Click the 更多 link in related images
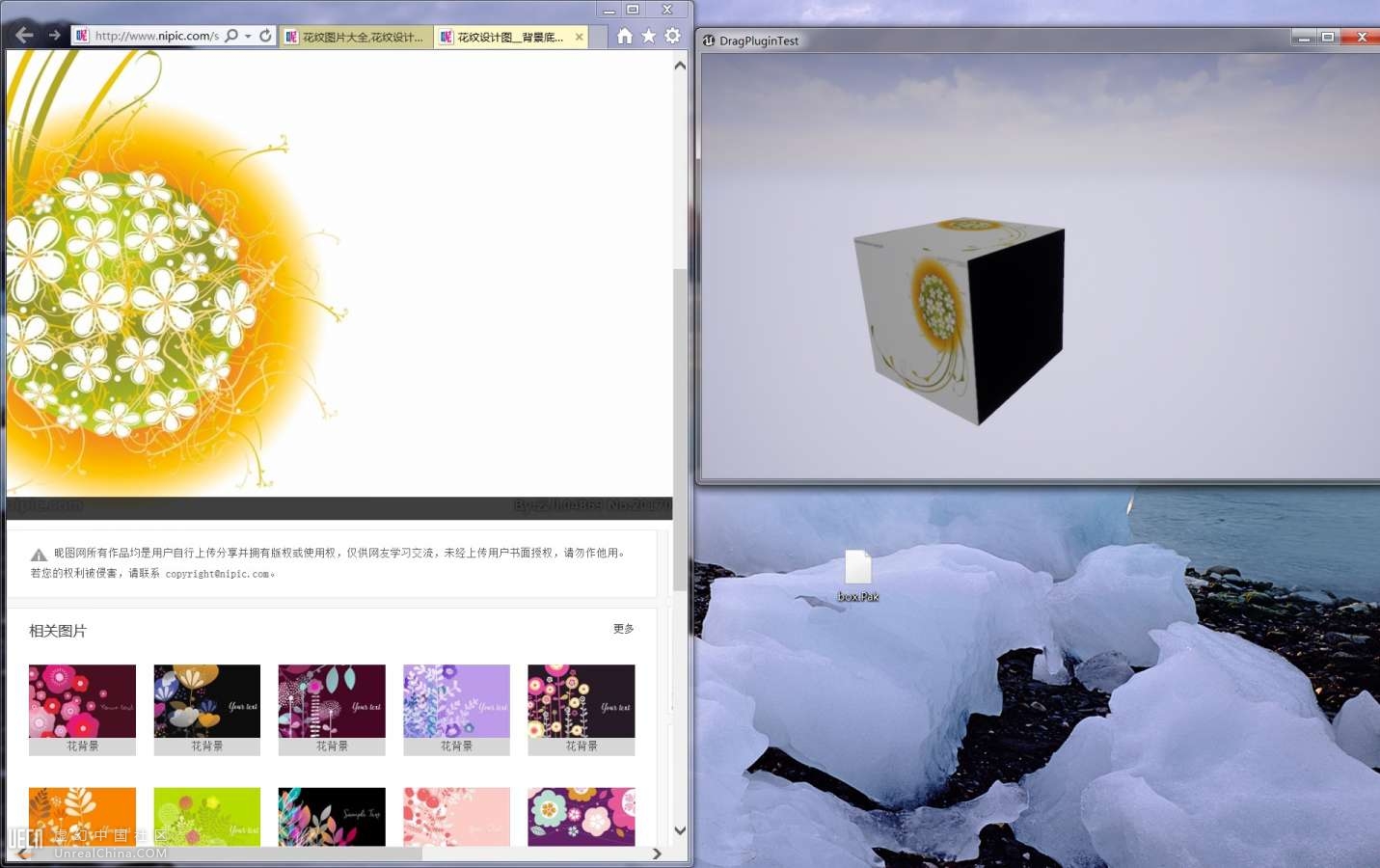This screenshot has width=1380, height=868. pyautogui.click(x=623, y=629)
